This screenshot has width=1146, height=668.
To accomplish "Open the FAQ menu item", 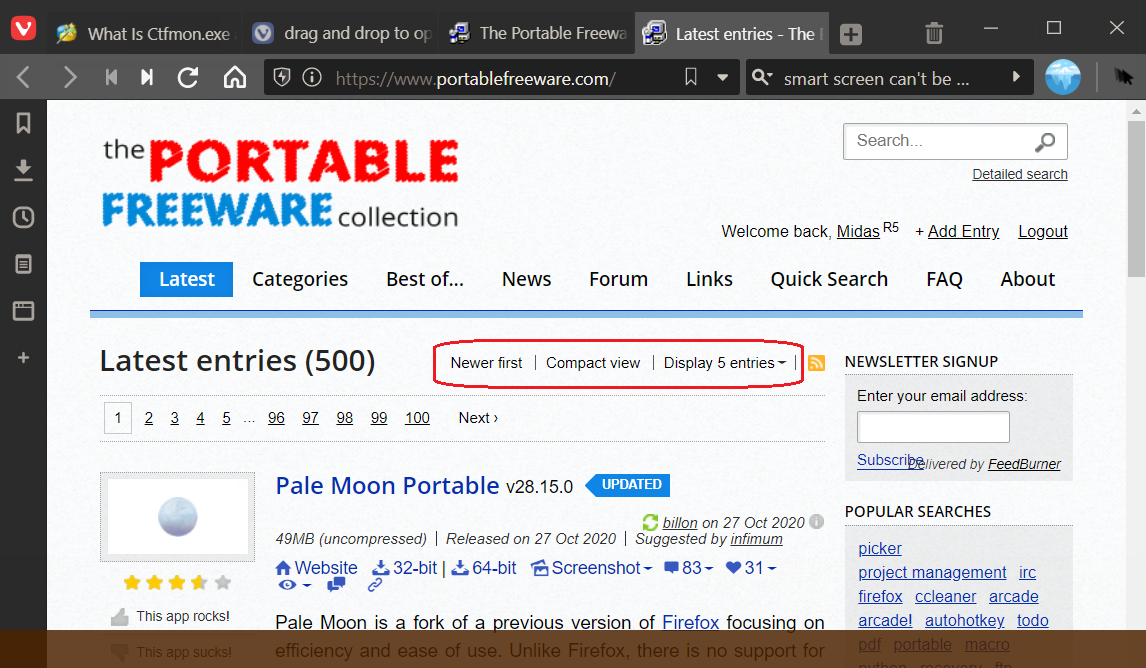I will click(944, 279).
